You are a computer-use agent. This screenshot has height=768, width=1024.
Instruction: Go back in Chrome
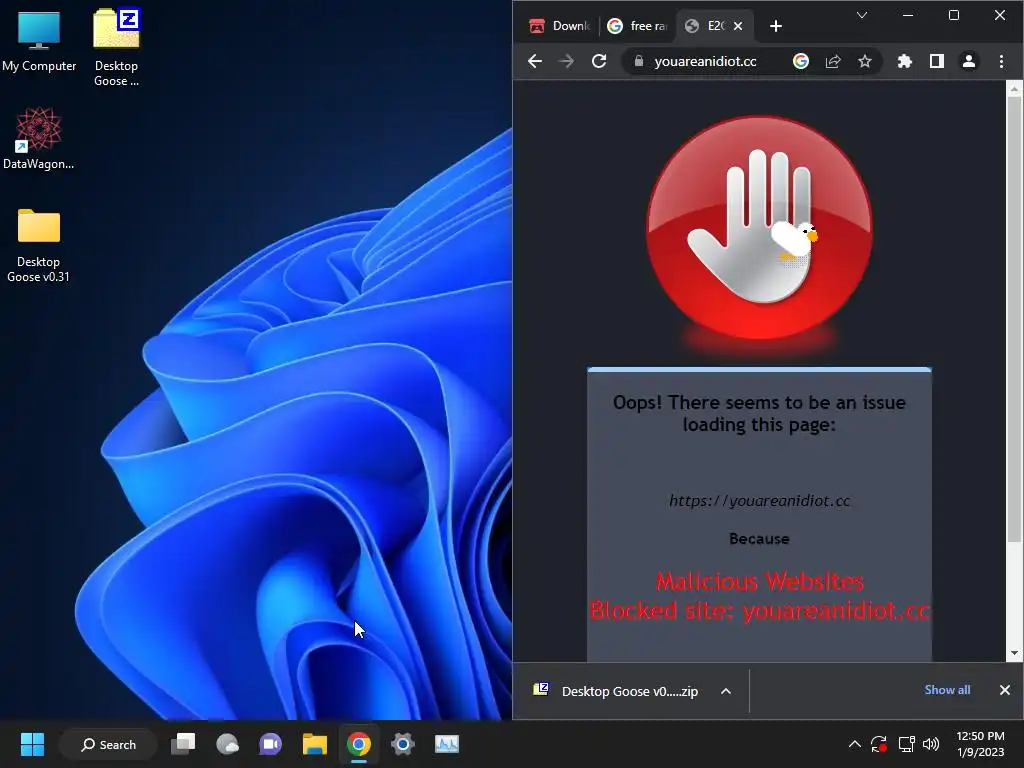(x=535, y=61)
